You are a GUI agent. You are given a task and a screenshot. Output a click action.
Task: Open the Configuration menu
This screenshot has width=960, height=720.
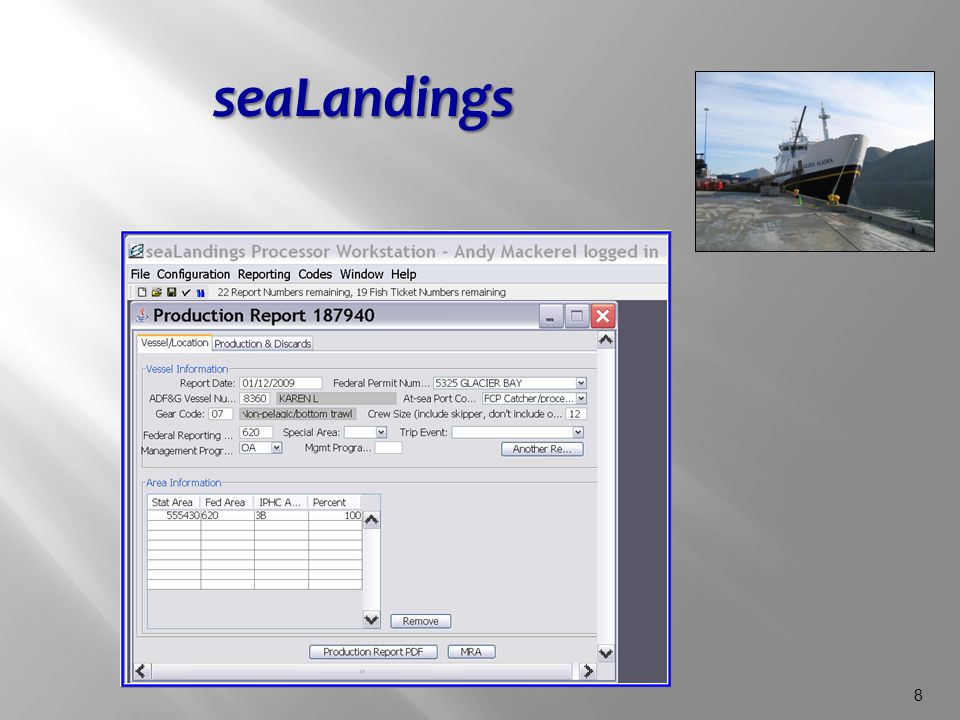193,274
